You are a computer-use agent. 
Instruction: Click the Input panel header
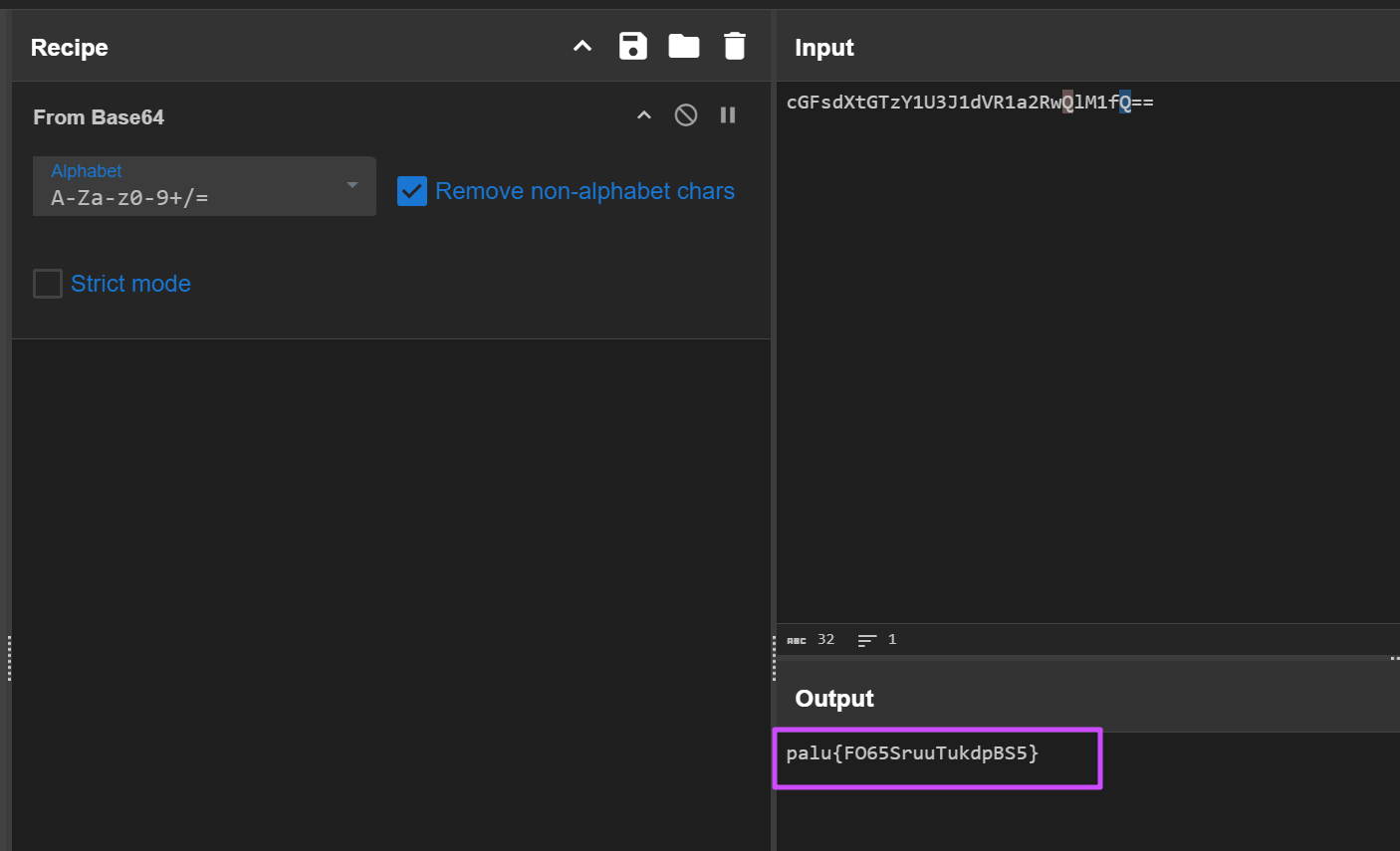[x=824, y=48]
